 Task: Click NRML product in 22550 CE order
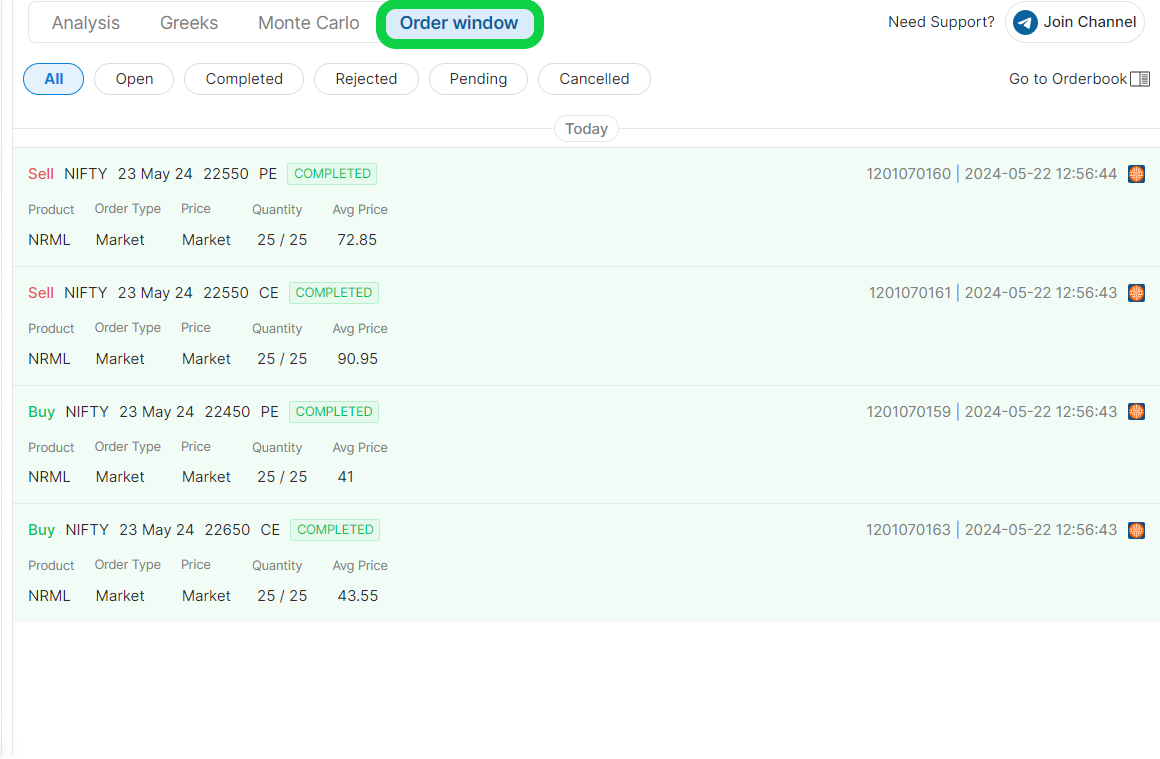pos(49,359)
